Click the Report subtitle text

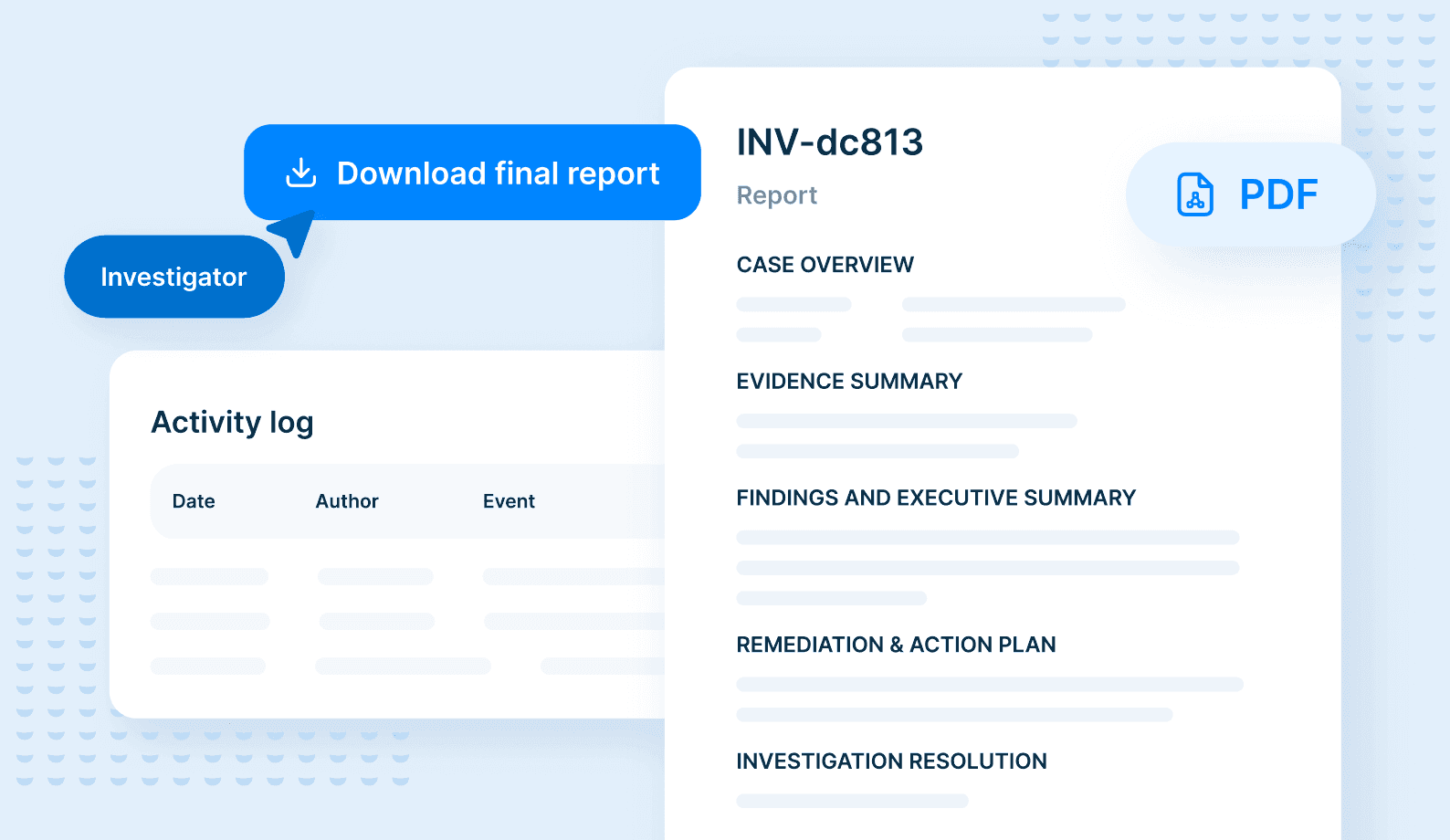pos(777,195)
